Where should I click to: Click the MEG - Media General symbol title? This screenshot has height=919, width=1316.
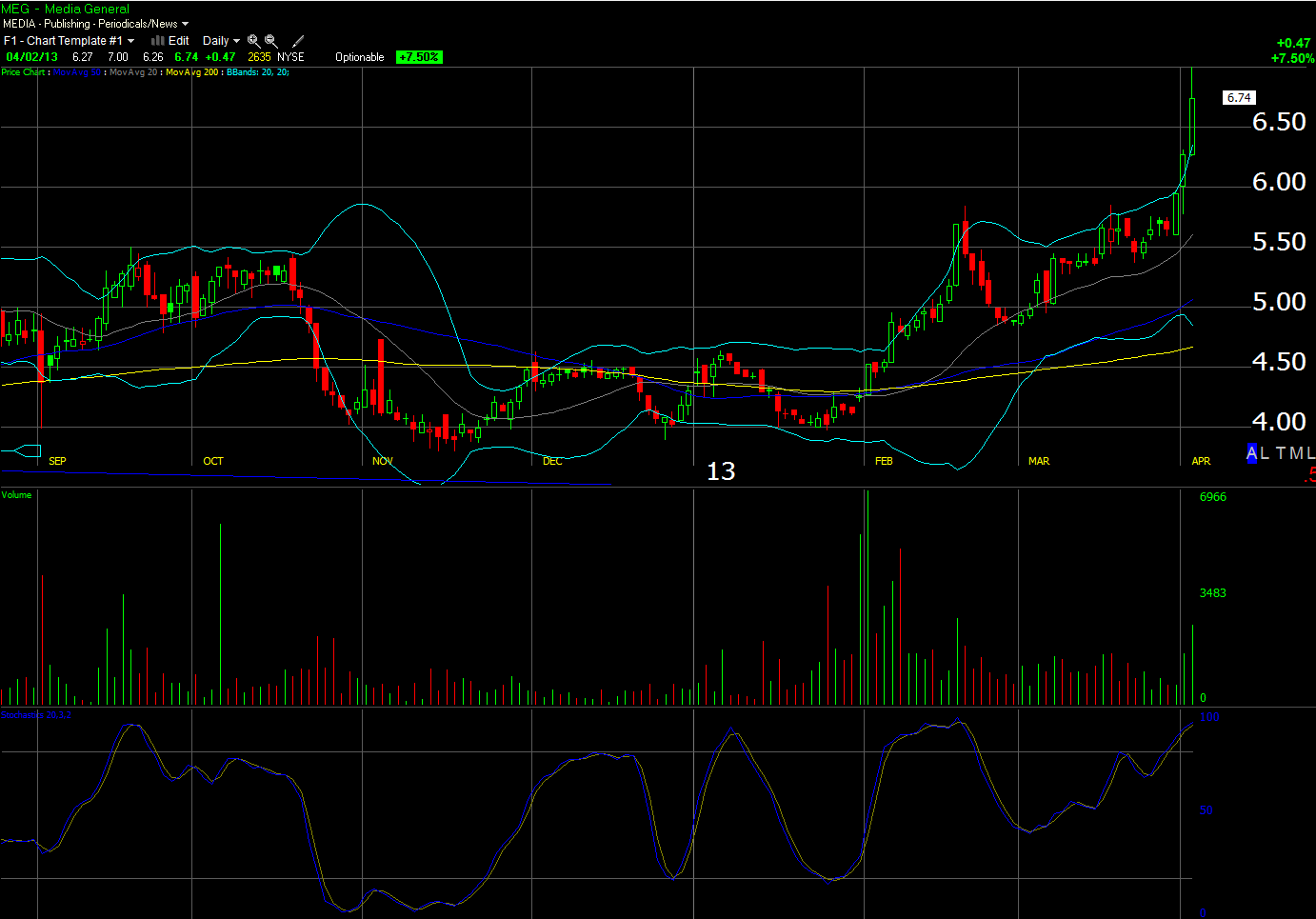pos(65,9)
